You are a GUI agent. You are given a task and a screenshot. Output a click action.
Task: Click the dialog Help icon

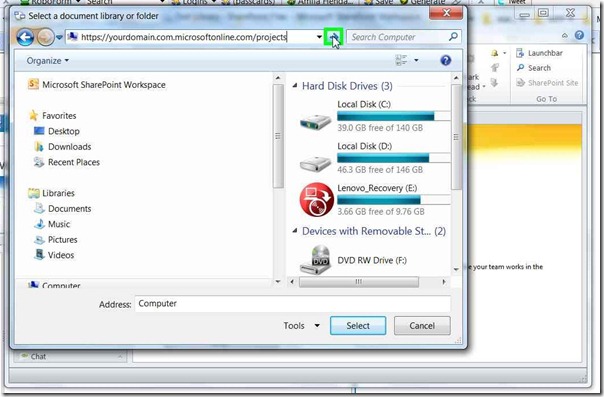point(446,60)
